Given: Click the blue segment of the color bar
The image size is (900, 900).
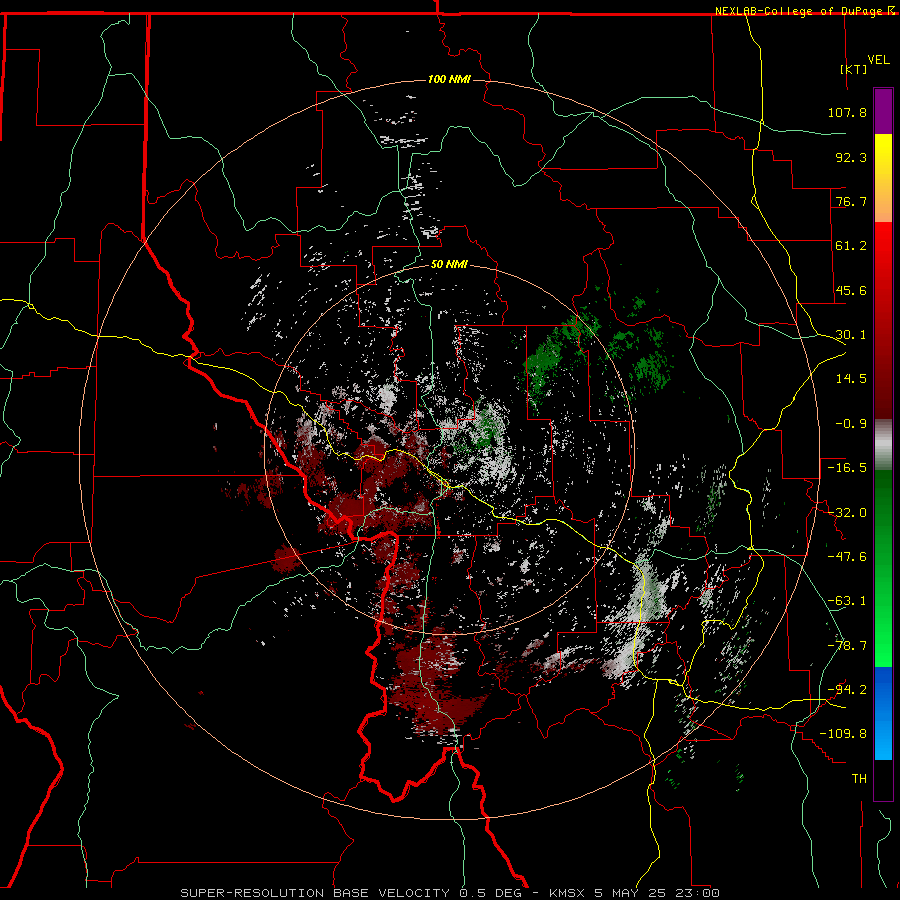Looking at the screenshot, I should [x=883, y=713].
